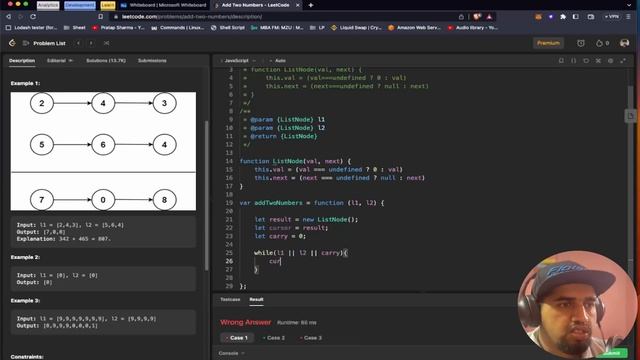Open the Editorial tab
This screenshot has height=360, width=640.
coord(60,60)
